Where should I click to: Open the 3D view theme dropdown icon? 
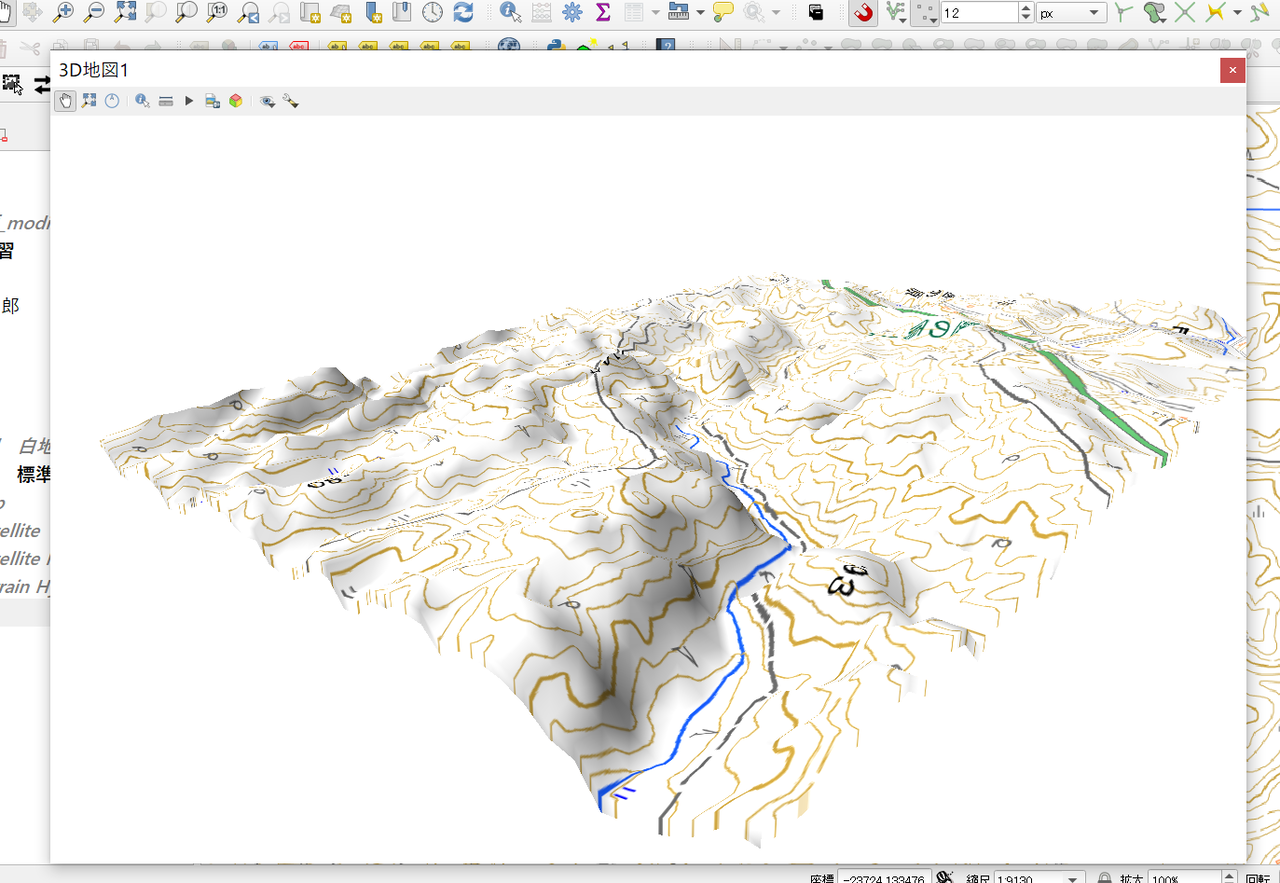point(267,101)
